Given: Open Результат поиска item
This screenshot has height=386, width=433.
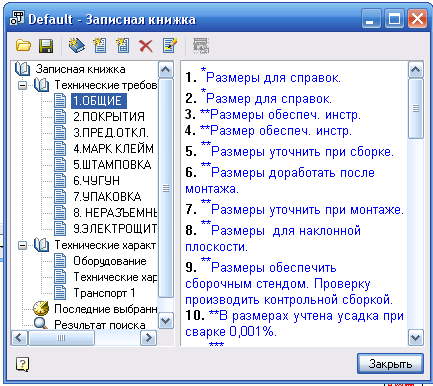Looking at the screenshot, I should (x=100, y=325).
